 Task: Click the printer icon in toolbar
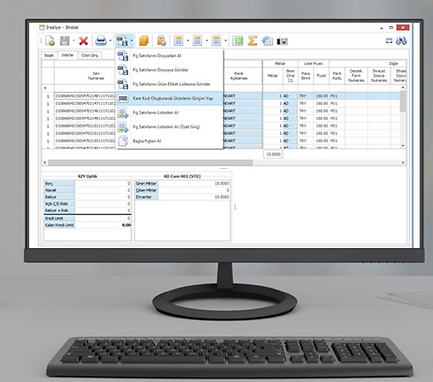pos(101,41)
